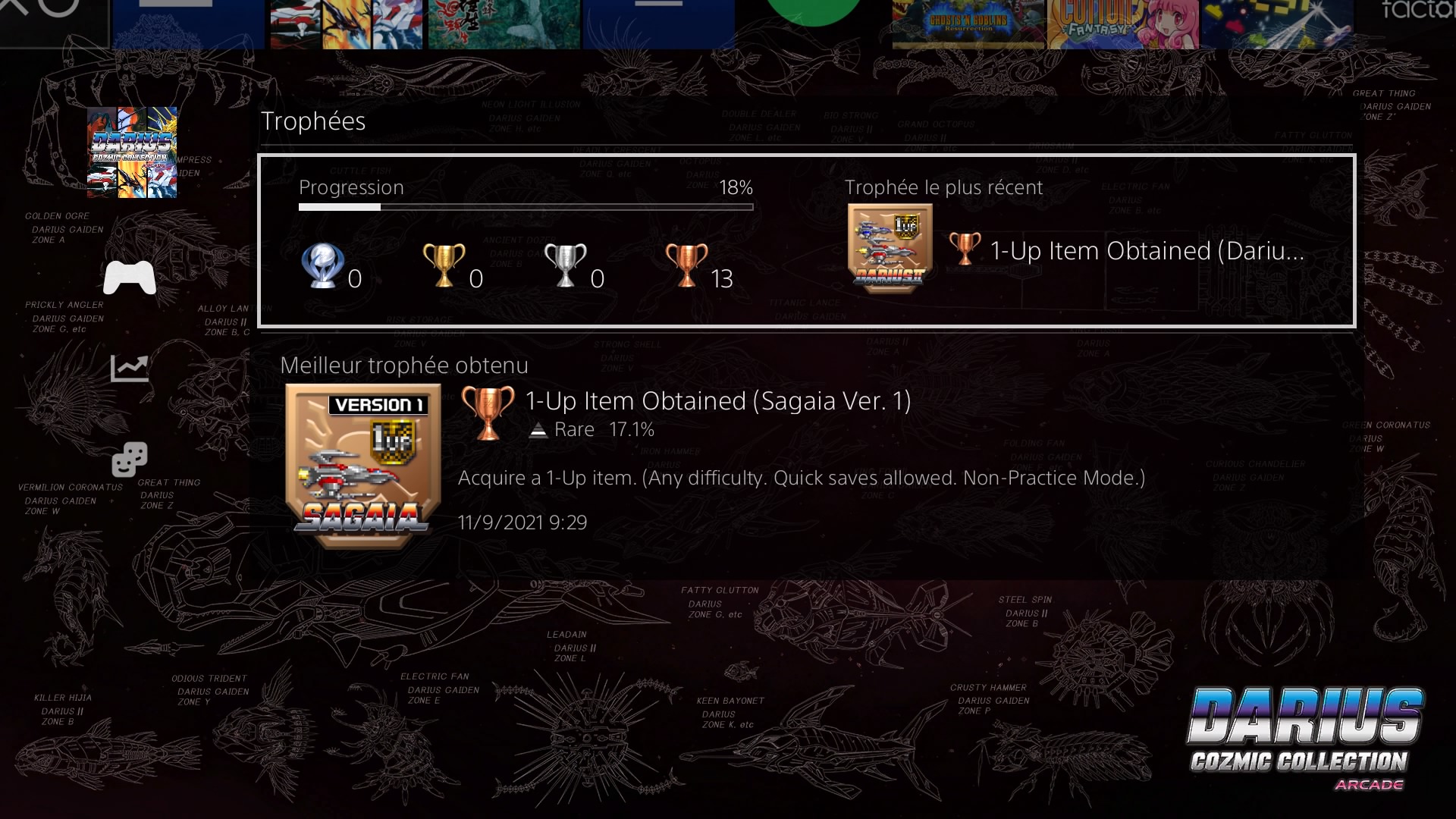Open latest 1-Up Item Obtained (Dariu... trophy
The width and height of the screenshot is (1456, 819).
pos(1147,250)
